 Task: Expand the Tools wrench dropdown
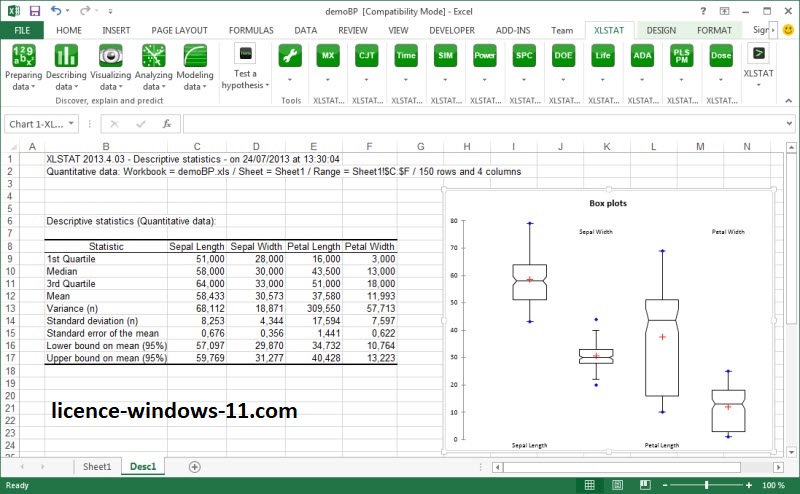click(291, 78)
